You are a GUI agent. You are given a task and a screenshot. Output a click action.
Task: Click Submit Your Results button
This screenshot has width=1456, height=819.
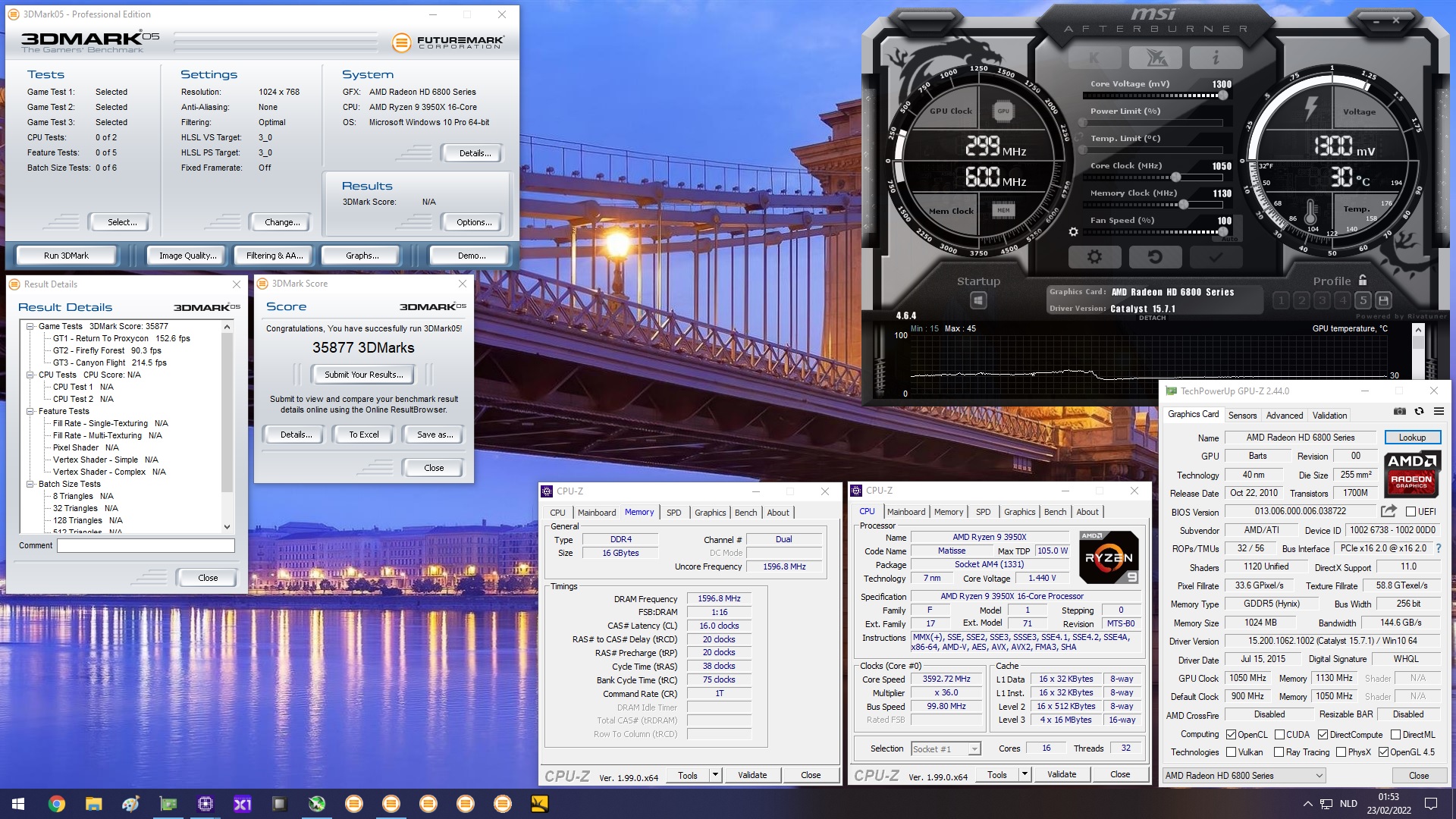pyautogui.click(x=363, y=375)
